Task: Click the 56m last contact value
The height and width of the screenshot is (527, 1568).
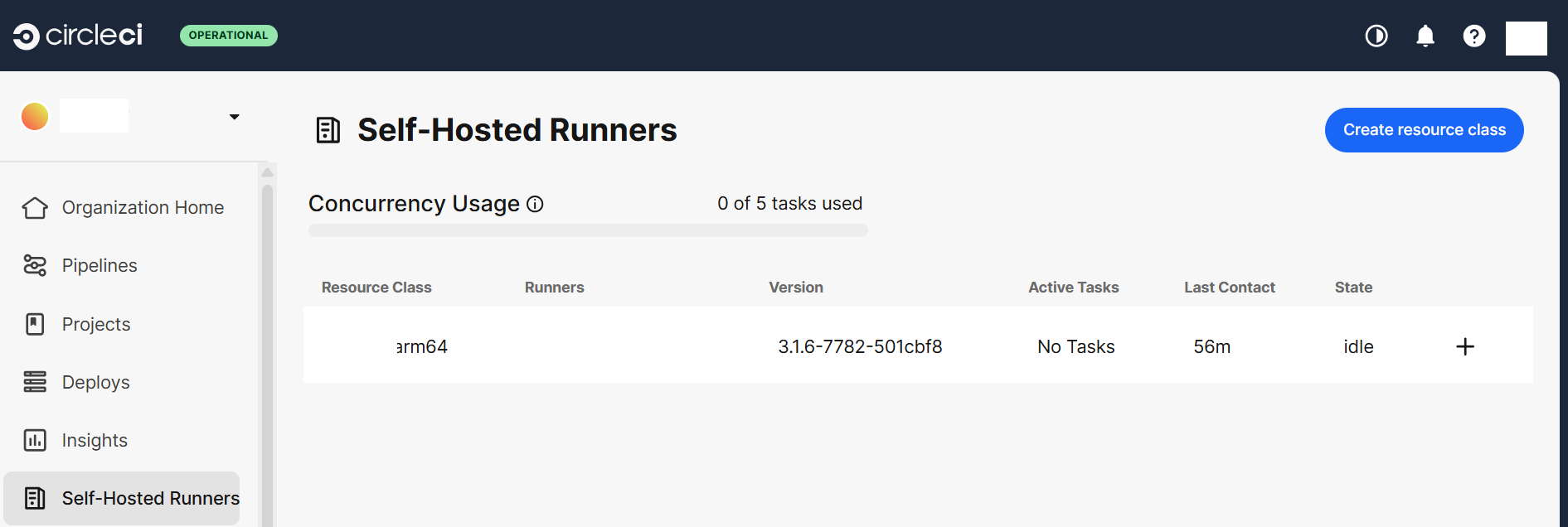Action: [x=1212, y=346]
